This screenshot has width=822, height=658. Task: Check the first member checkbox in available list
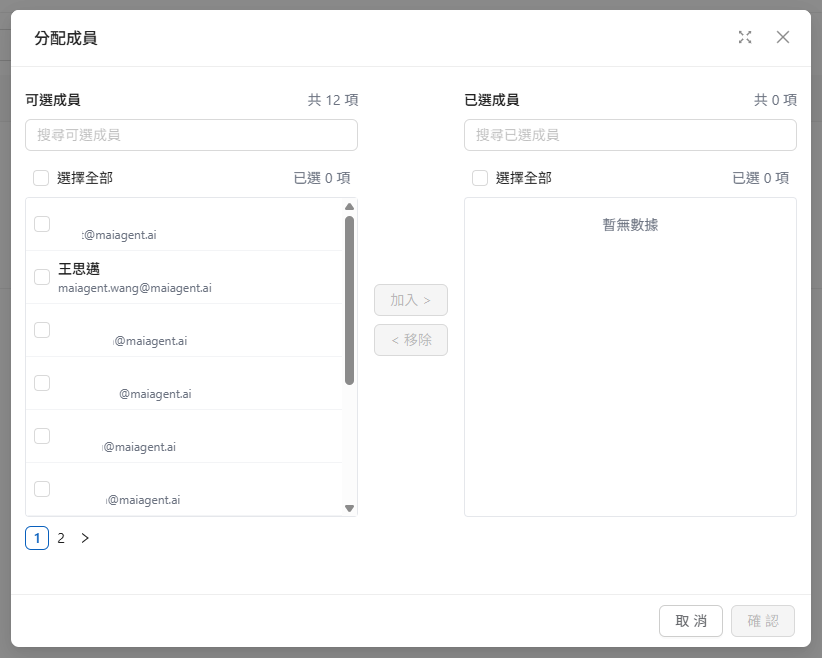click(42, 224)
